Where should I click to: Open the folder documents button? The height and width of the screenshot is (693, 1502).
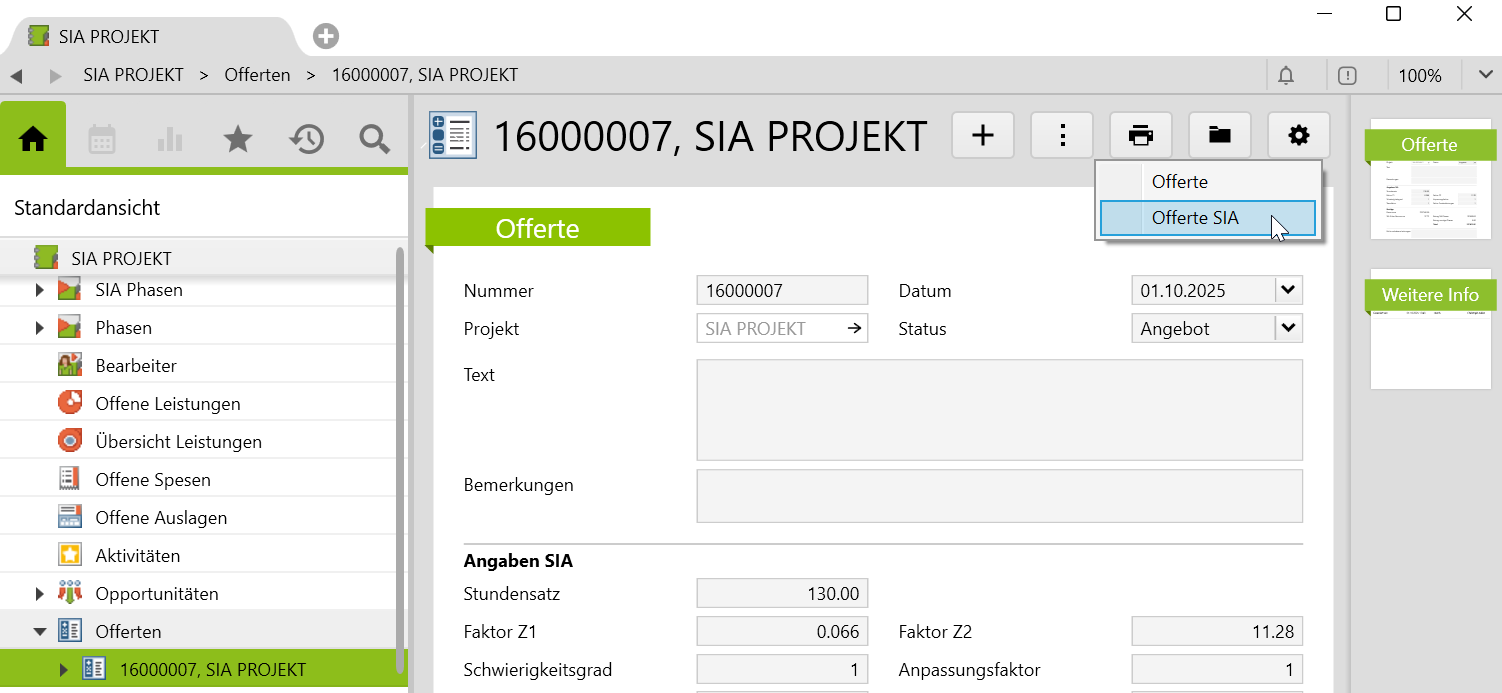[1219, 135]
